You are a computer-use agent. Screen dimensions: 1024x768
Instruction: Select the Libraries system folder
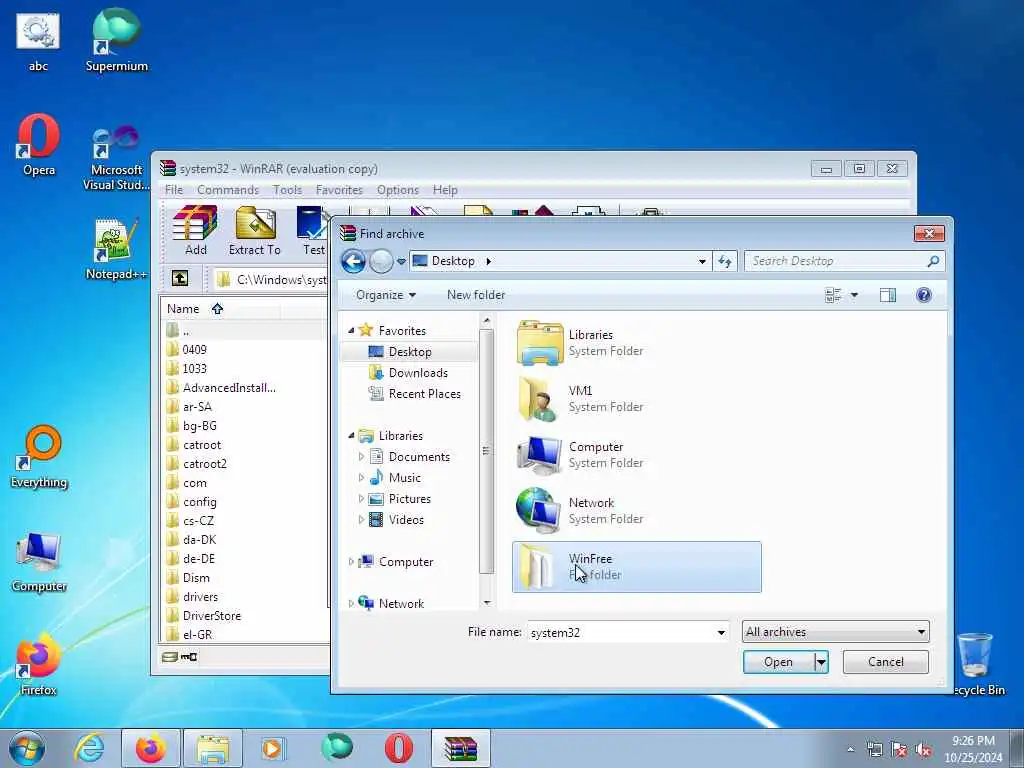tap(637, 343)
